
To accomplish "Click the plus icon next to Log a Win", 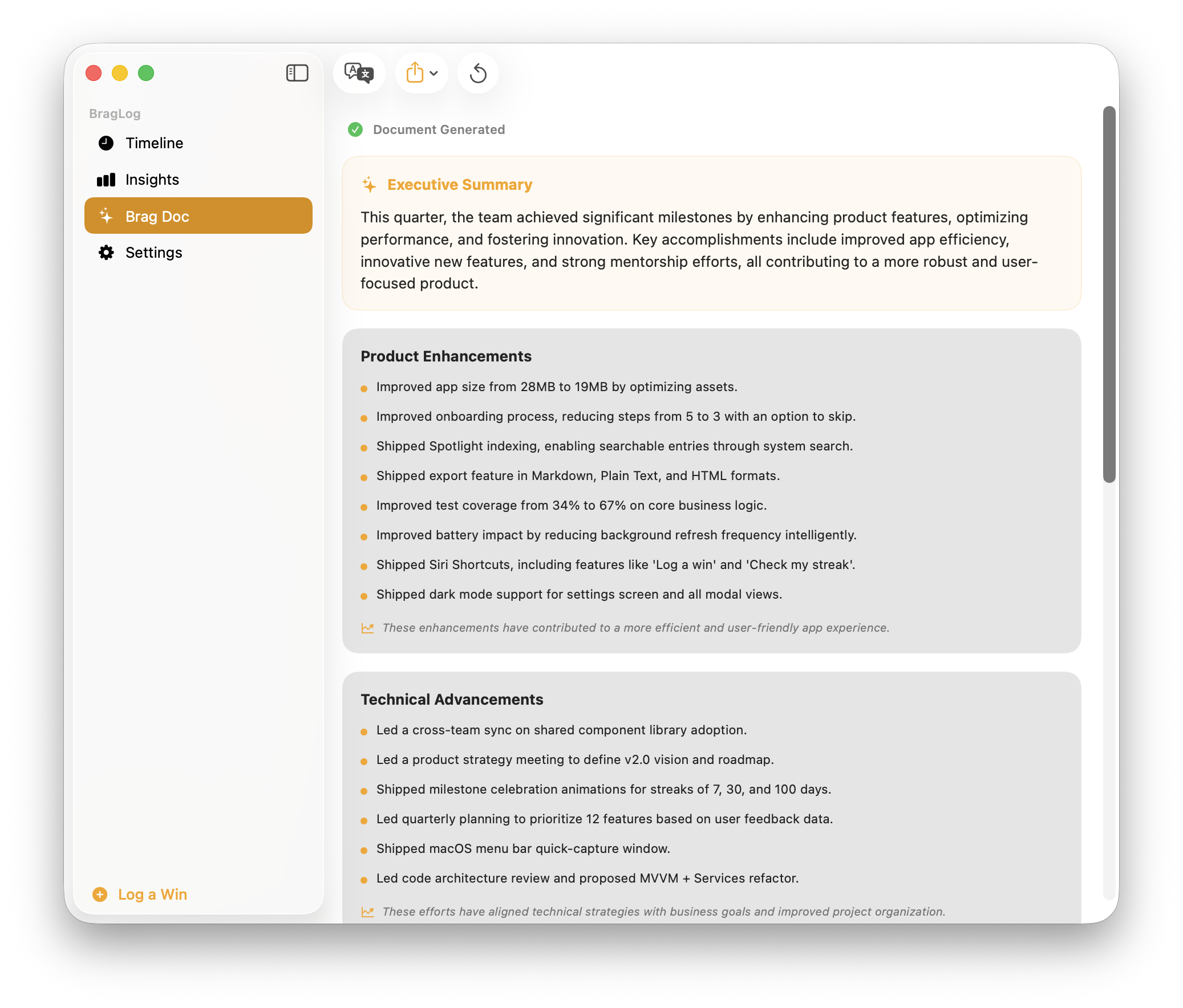I will 100,895.
